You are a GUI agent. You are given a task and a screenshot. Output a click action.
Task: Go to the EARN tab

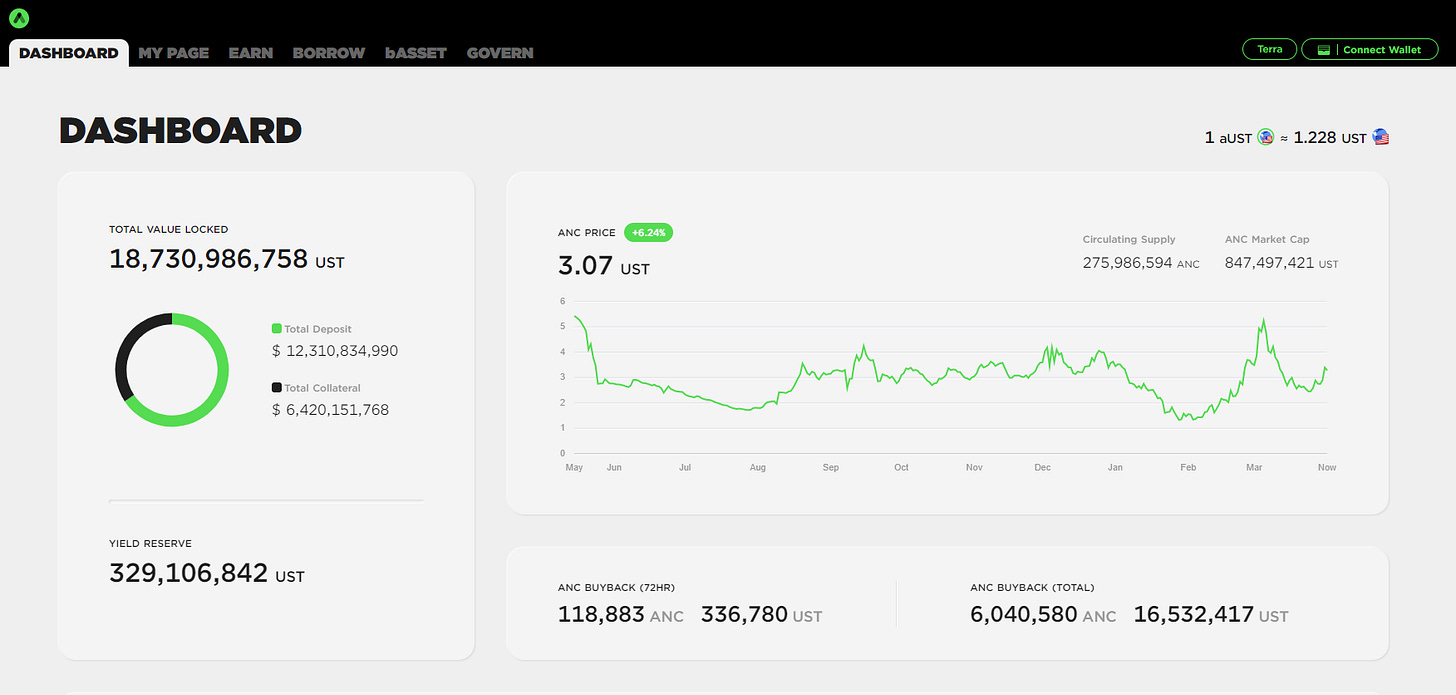point(251,53)
